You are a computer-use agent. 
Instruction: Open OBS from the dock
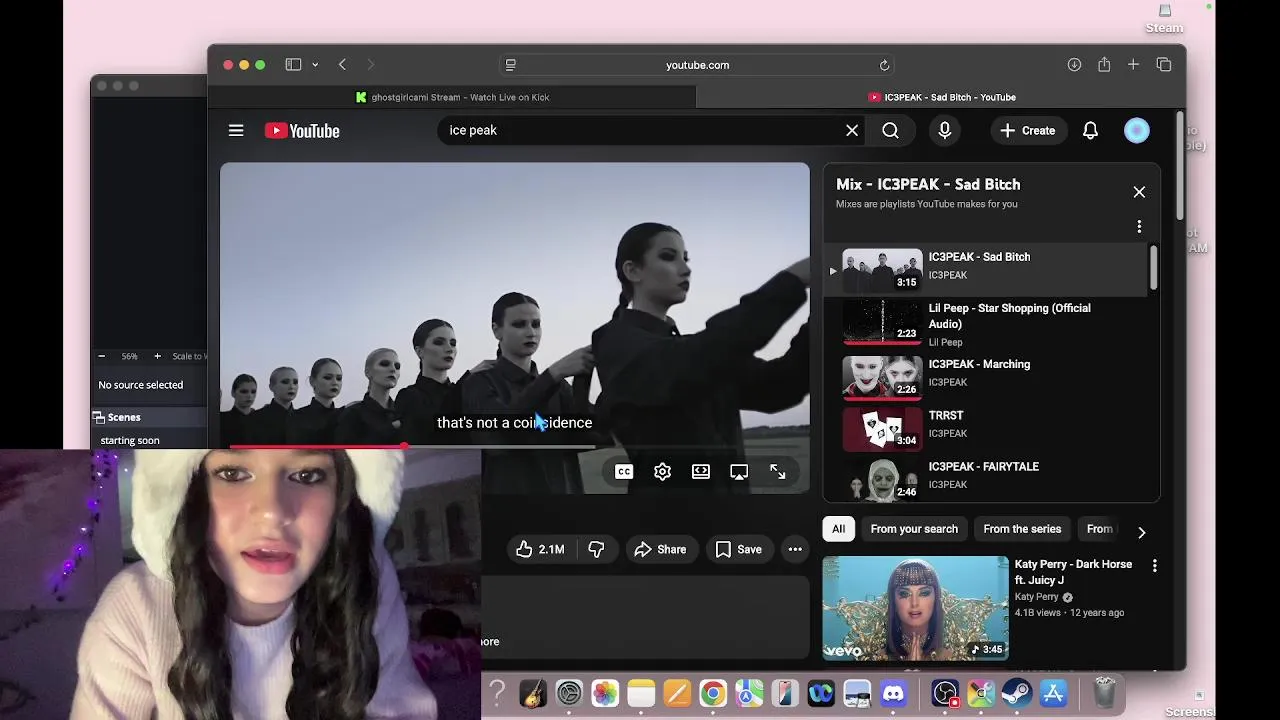pyautogui.click(x=945, y=692)
